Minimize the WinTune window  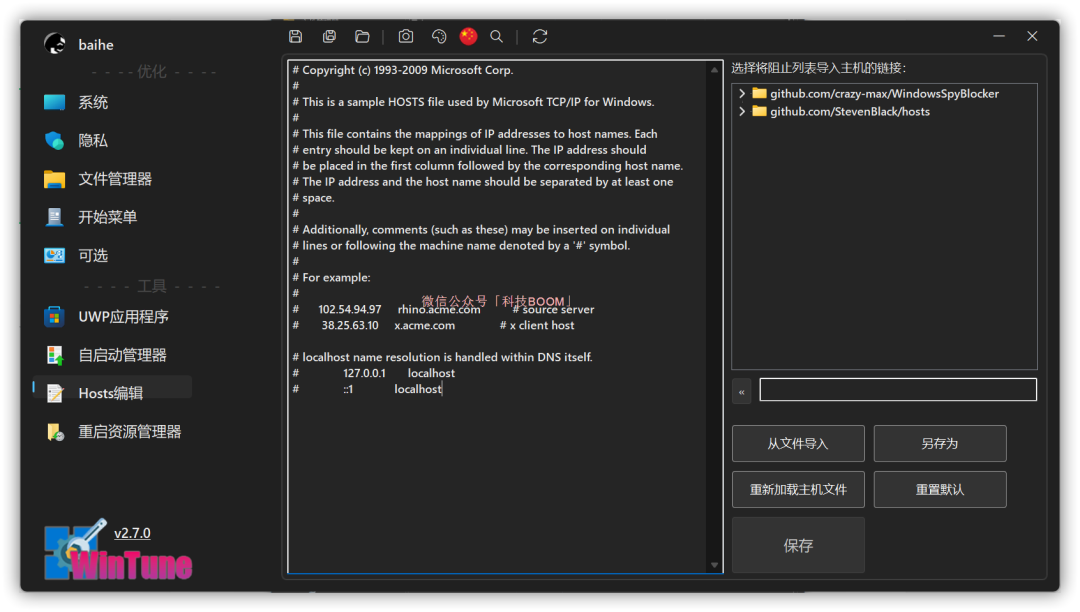point(999,36)
